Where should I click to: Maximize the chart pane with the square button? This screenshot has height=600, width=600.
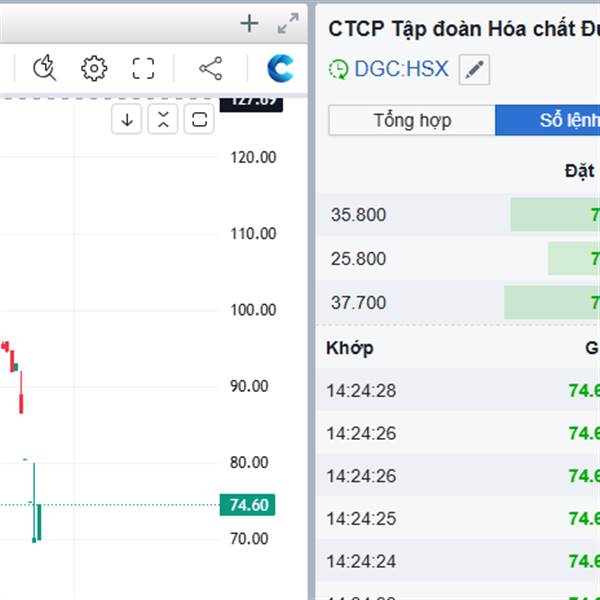tap(199, 120)
